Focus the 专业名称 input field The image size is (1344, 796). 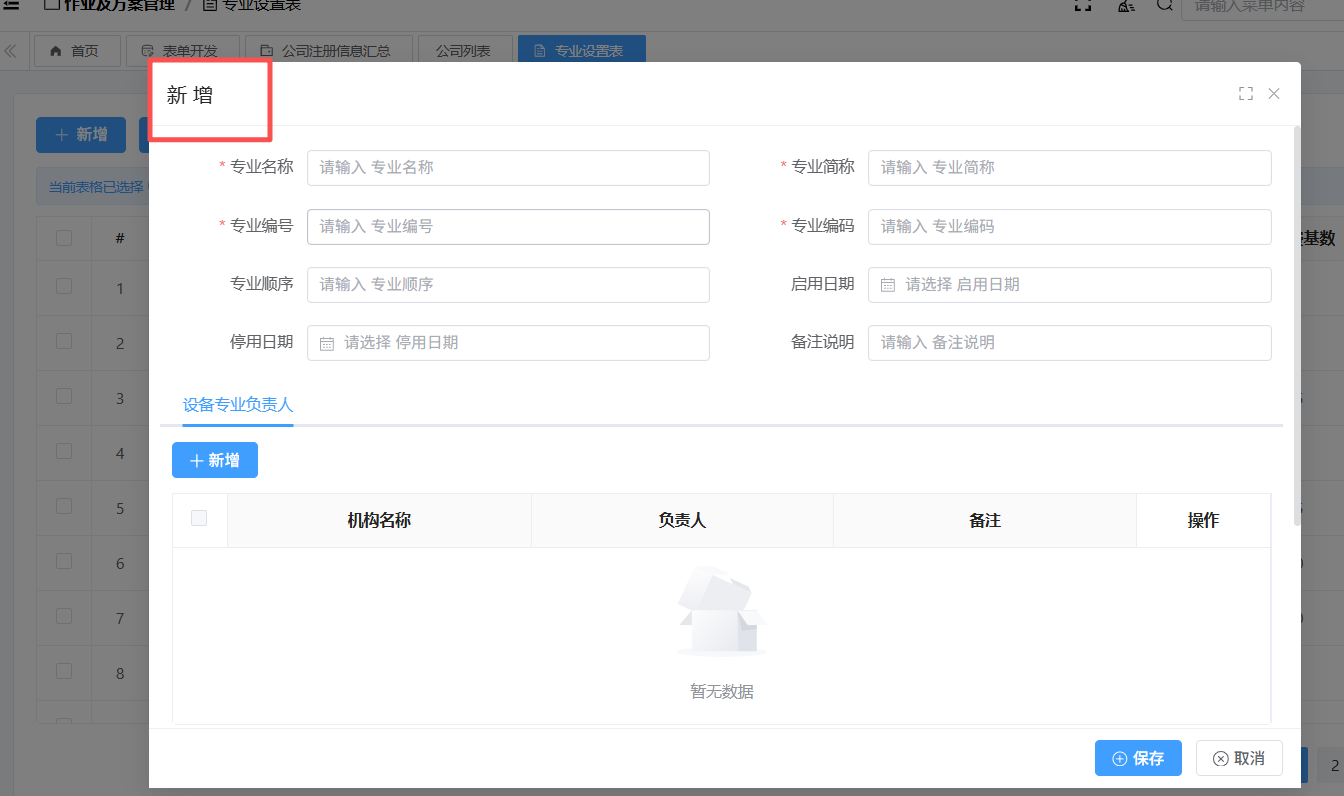508,168
